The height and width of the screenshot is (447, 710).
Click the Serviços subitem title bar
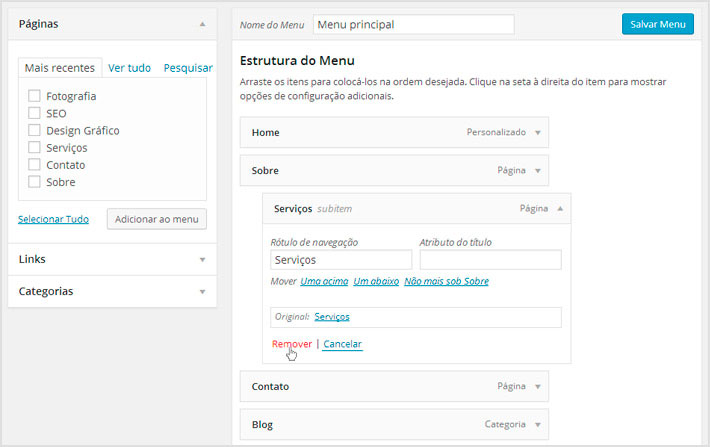[x=417, y=209]
